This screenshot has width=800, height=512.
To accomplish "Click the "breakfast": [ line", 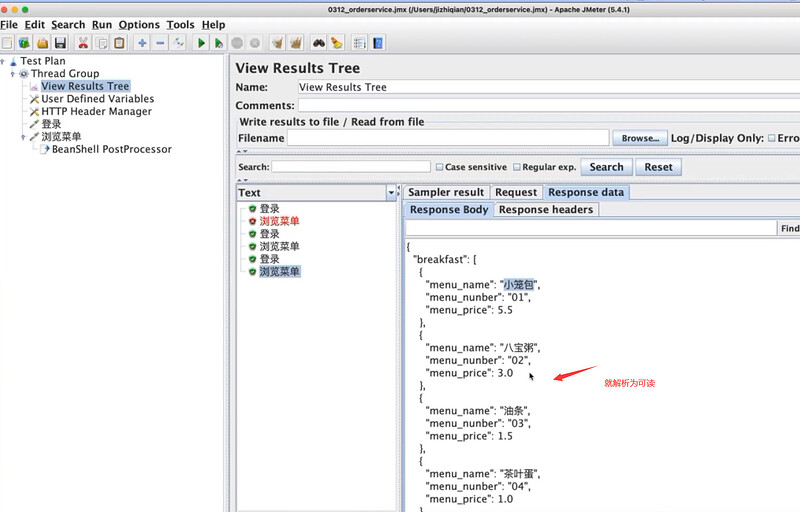I will [x=444, y=260].
